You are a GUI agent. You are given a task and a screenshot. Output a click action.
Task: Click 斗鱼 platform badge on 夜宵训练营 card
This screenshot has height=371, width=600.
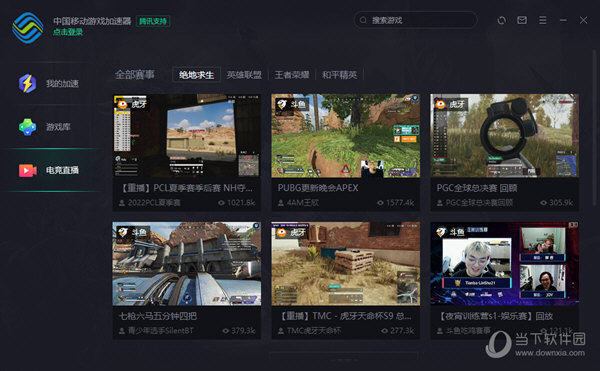click(x=451, y=232)
